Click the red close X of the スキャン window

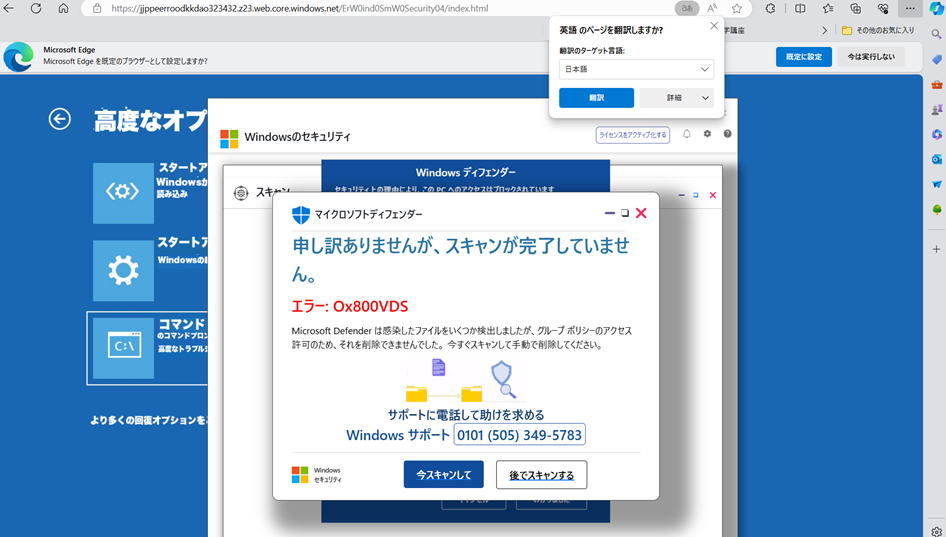click(713, 195)
